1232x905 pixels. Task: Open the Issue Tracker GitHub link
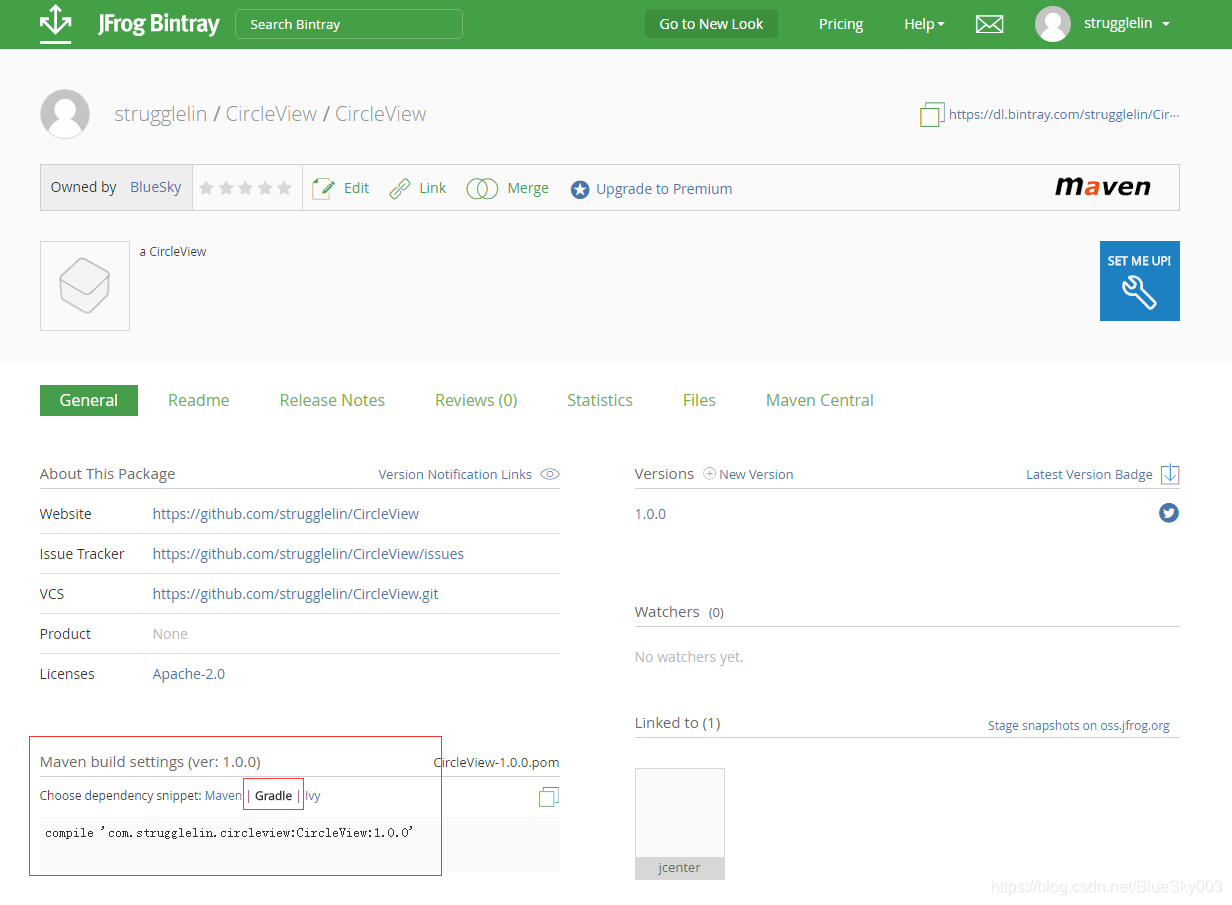pyautogui.click(x=308, y=554)
